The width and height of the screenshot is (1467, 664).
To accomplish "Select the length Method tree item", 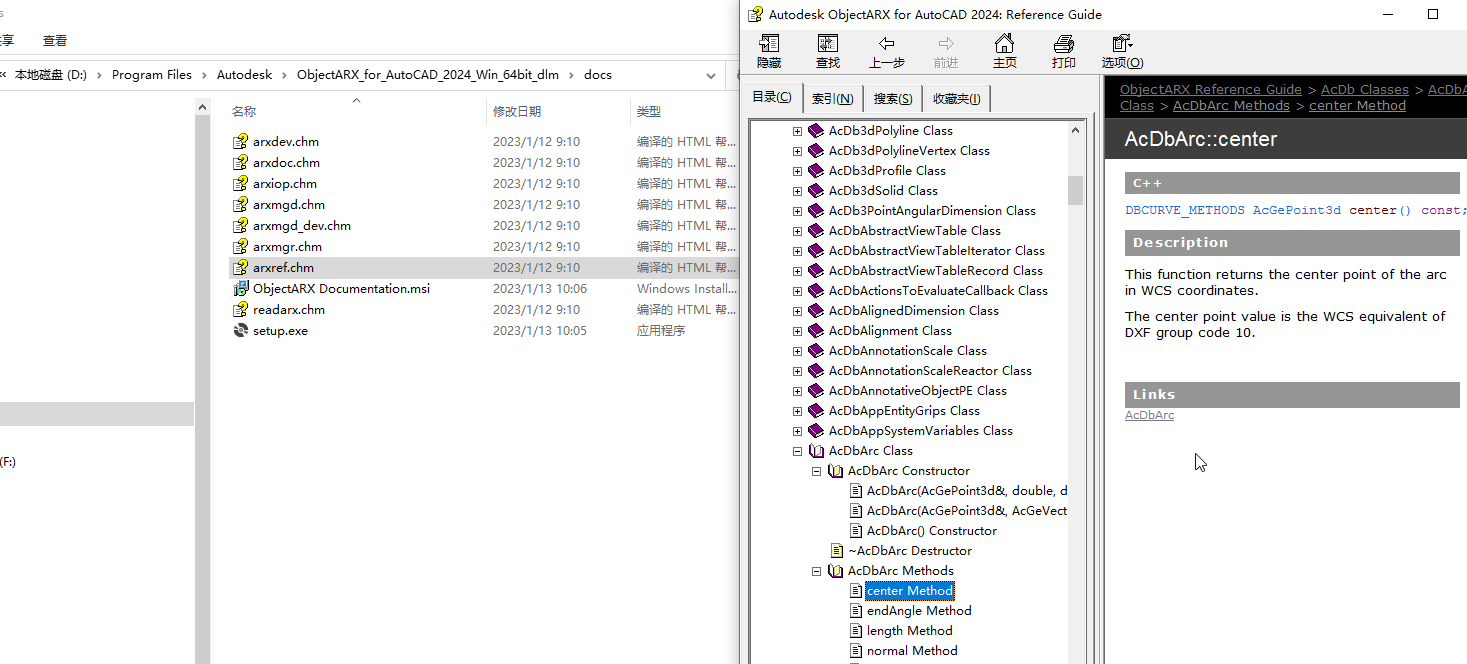I will click(x=909, y=631).
